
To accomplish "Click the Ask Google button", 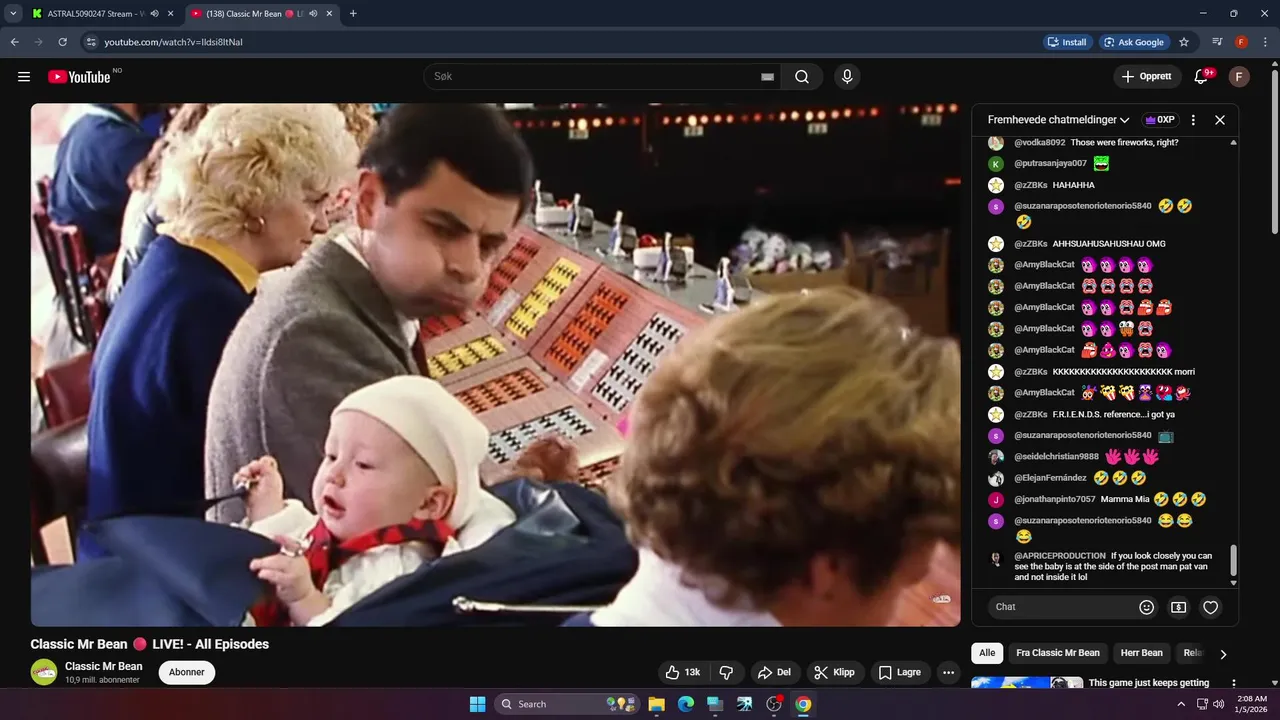I will click(x=1134, y=42).
